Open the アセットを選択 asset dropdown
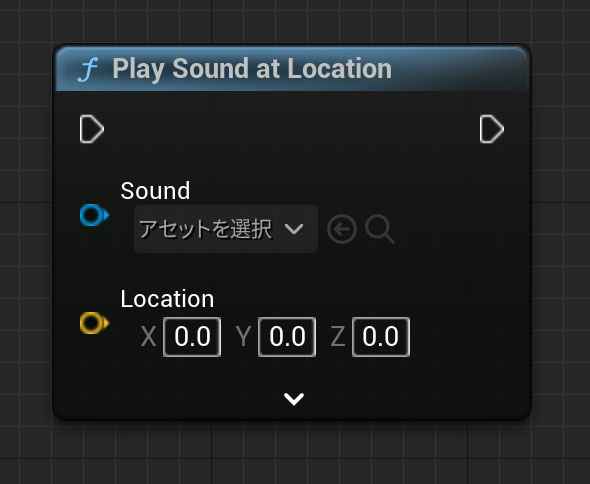Screen dimensions: 590x484 225,229
